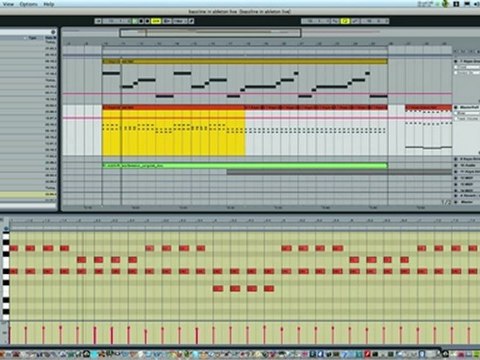Click the green Play button in transport
Viewport: 480px width, 360px height.
(135, 21)
